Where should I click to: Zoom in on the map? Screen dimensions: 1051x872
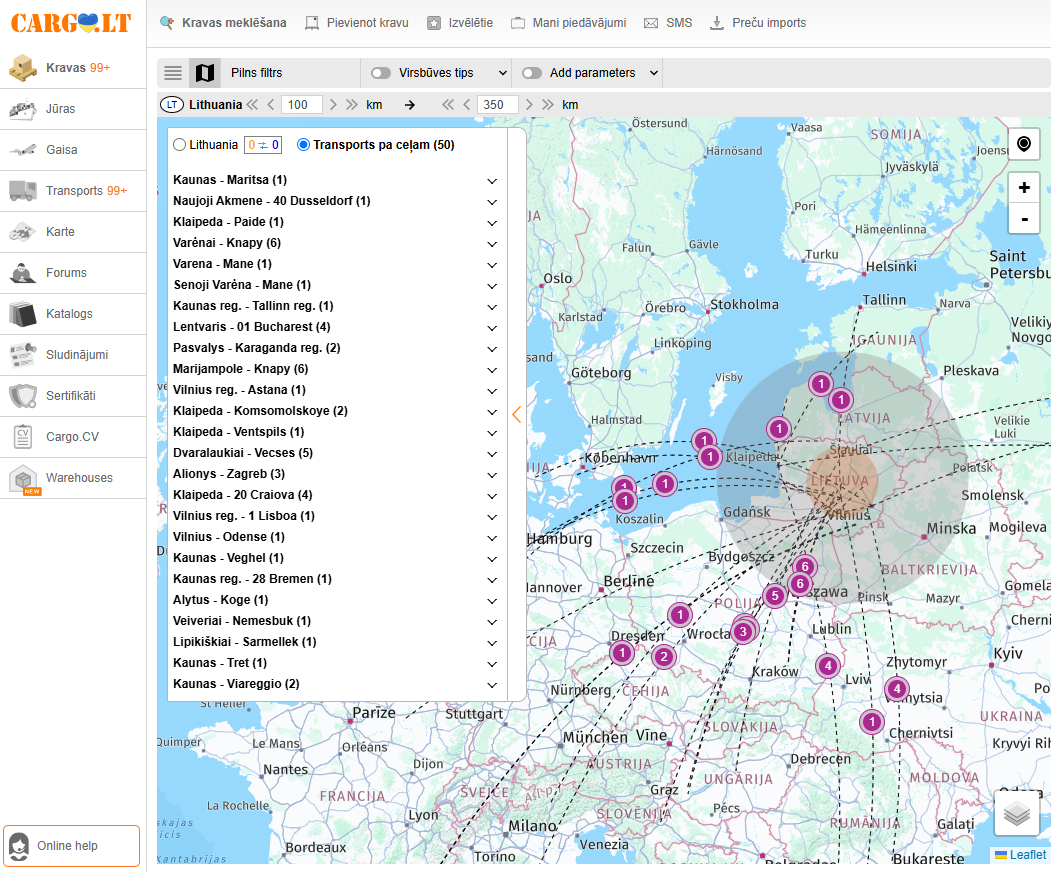[1023, 188]
